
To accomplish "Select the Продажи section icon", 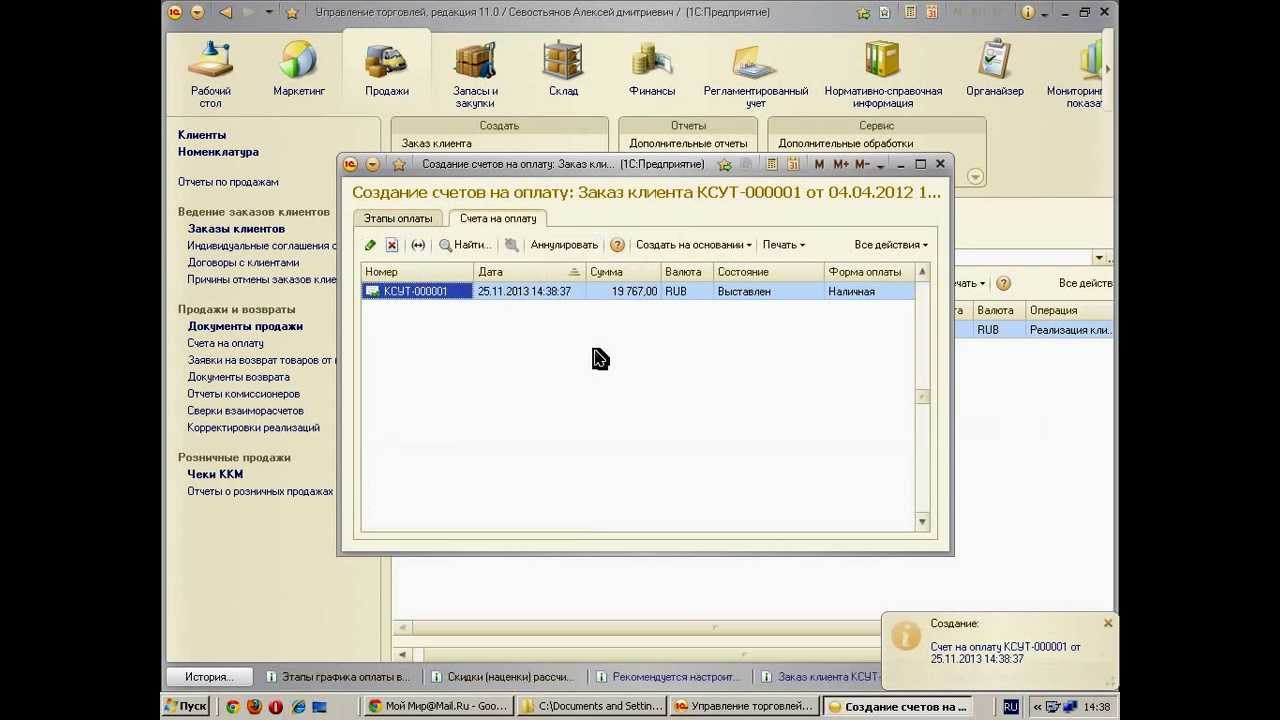I will (386, 60).
